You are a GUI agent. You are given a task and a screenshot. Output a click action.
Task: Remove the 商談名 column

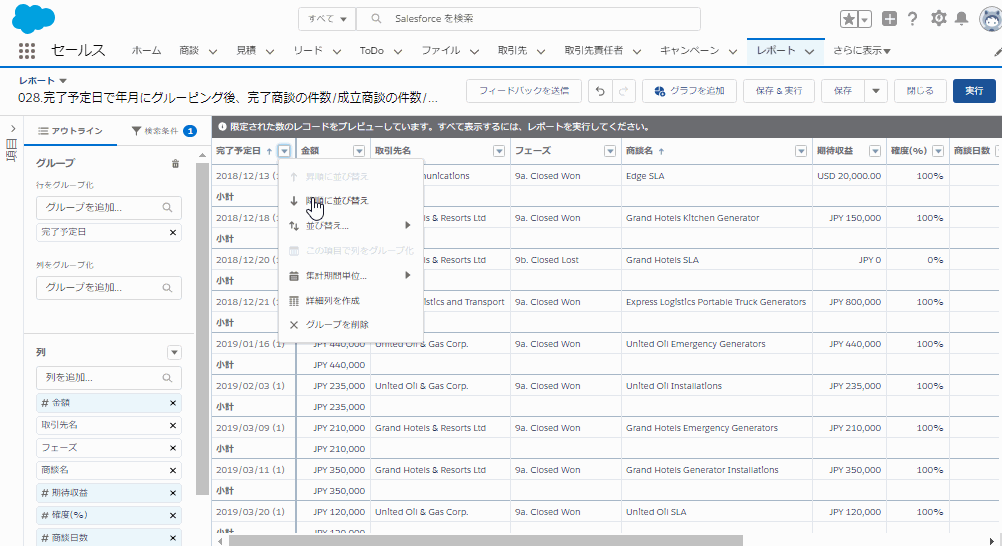tap(173, 471)
